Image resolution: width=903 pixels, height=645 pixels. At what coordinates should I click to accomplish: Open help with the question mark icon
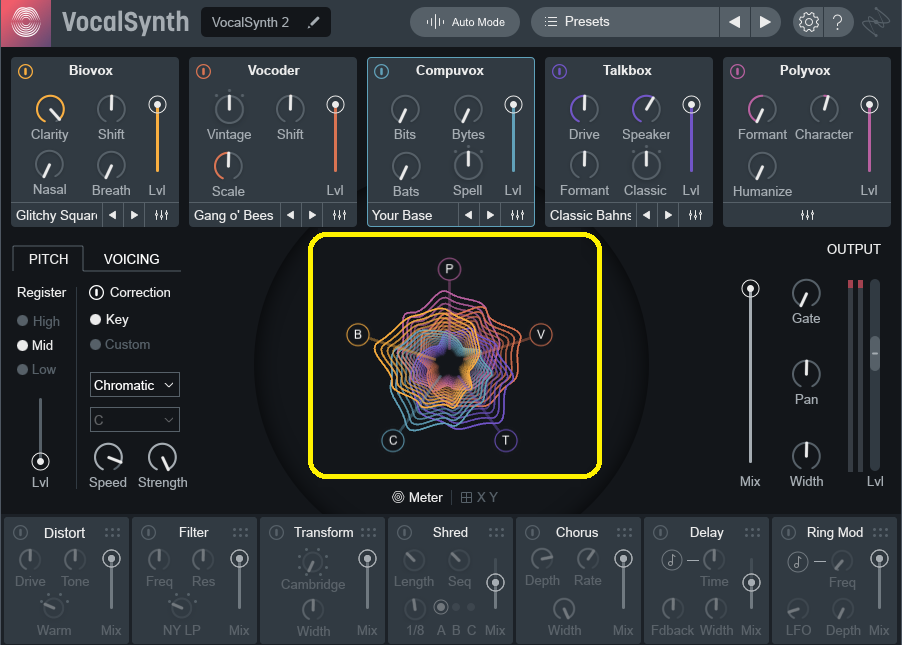838,22
